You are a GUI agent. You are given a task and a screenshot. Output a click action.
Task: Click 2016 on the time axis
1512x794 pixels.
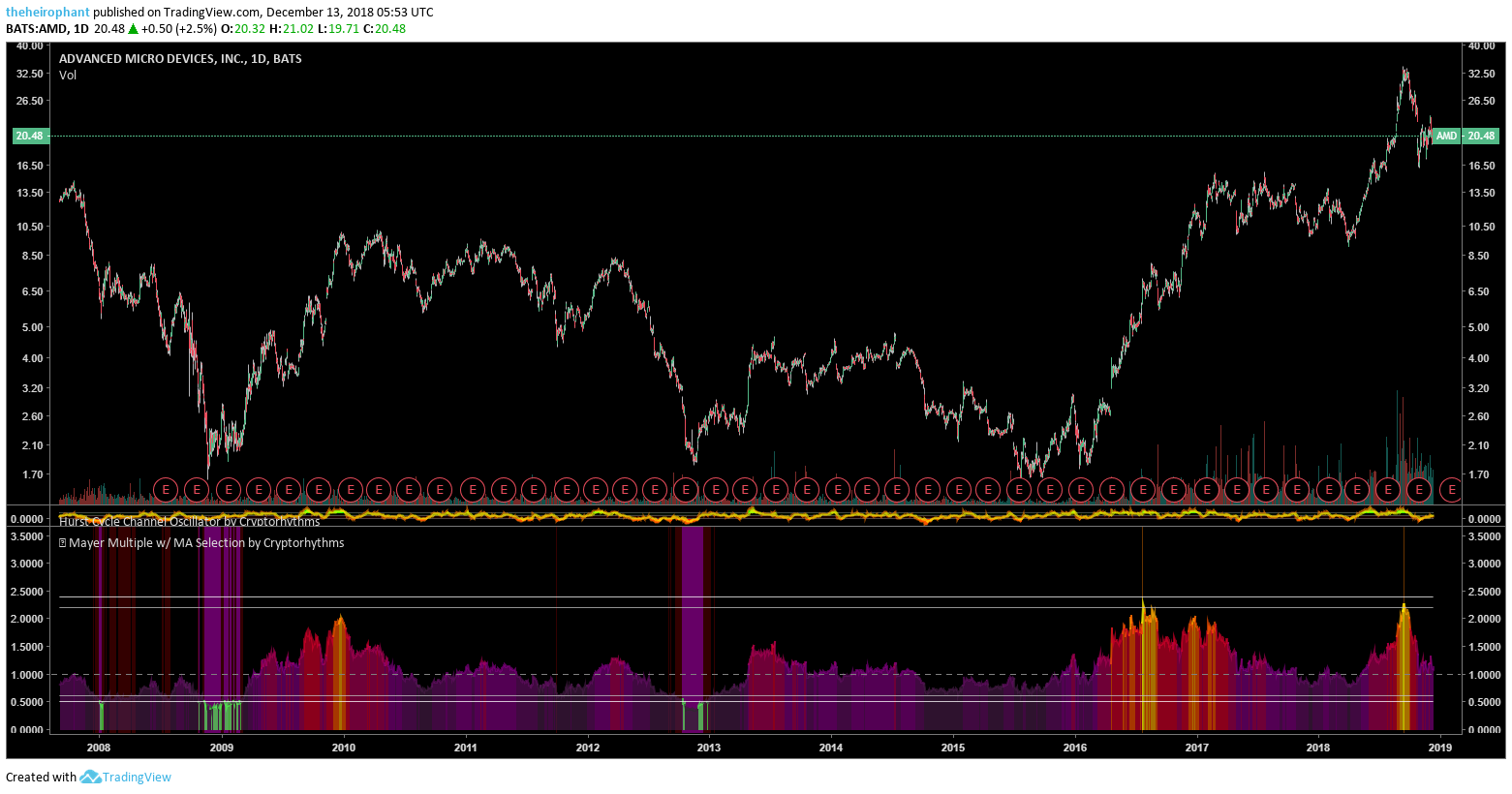tap(1075, 748)
